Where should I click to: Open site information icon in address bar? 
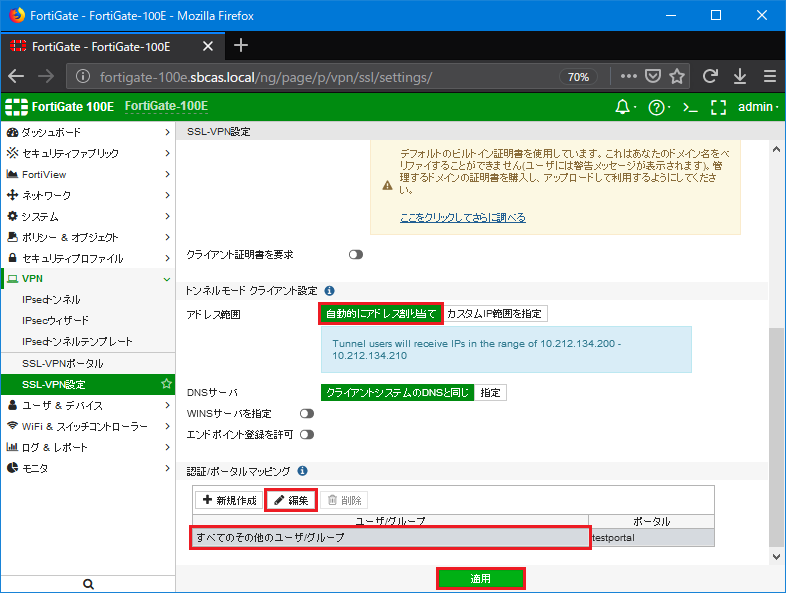coord(83,76)
